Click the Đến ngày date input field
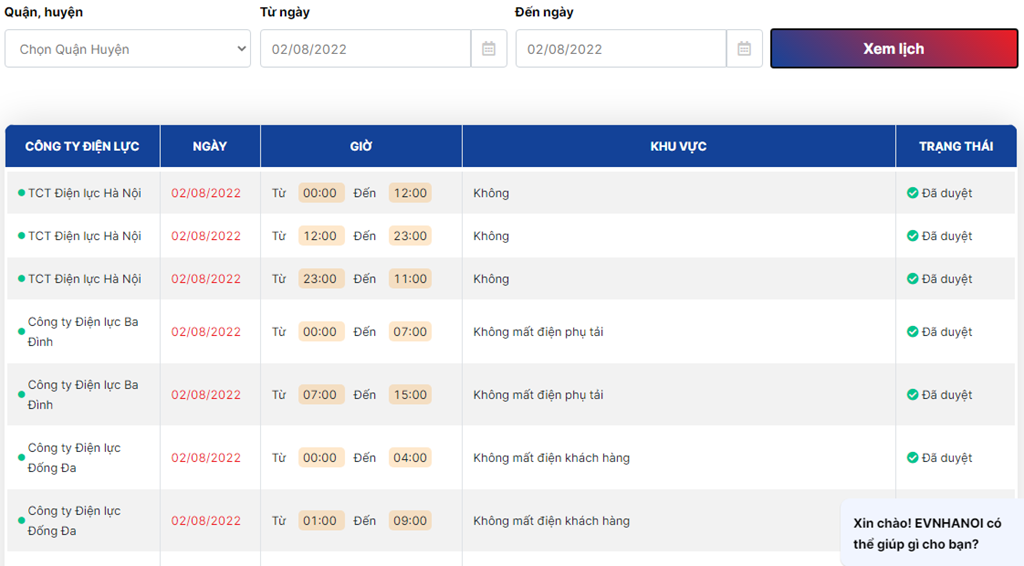The image size is (1024, 566). (x=620, y=48)
